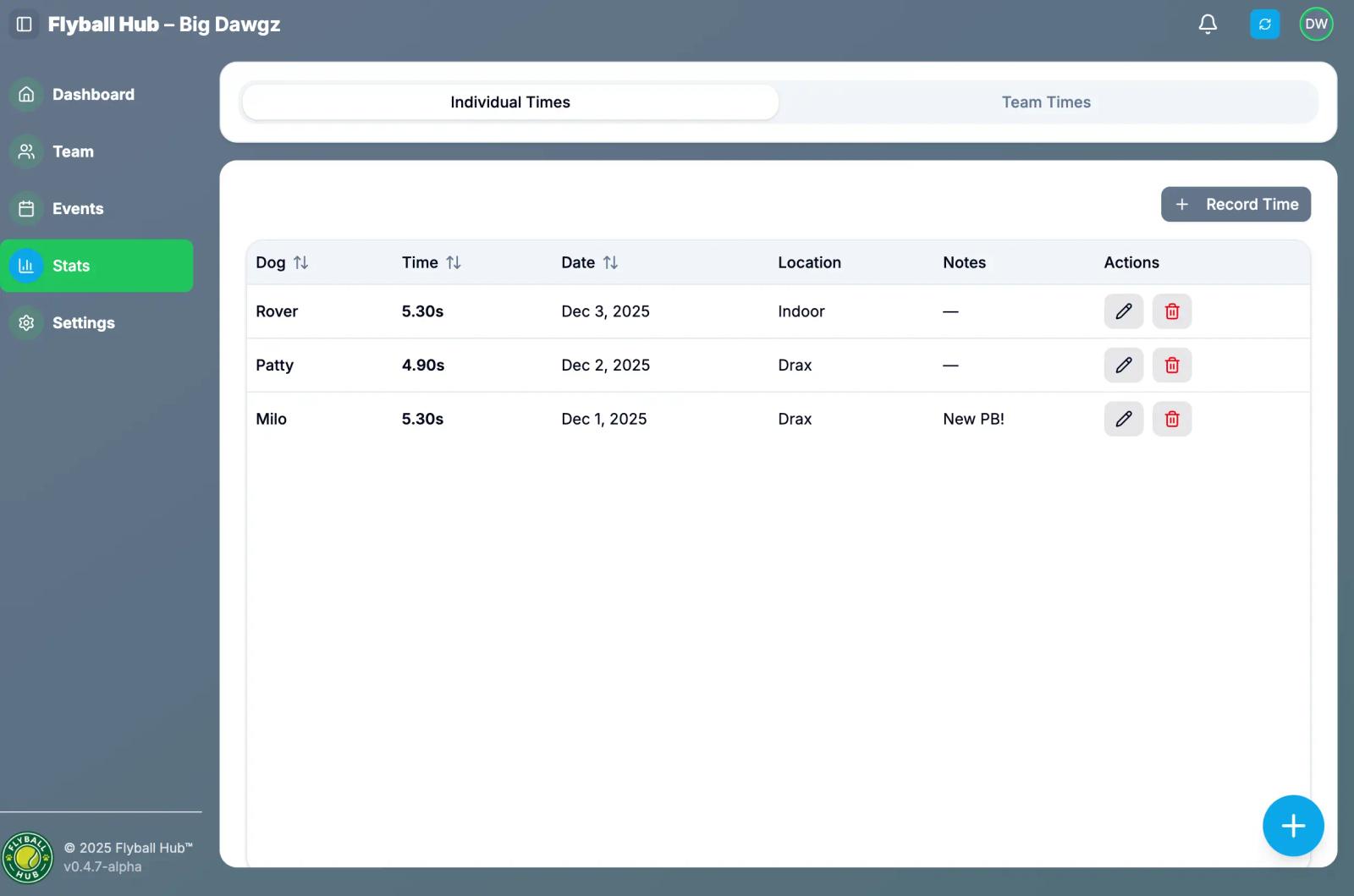Click the Settings gear icon

26,323
